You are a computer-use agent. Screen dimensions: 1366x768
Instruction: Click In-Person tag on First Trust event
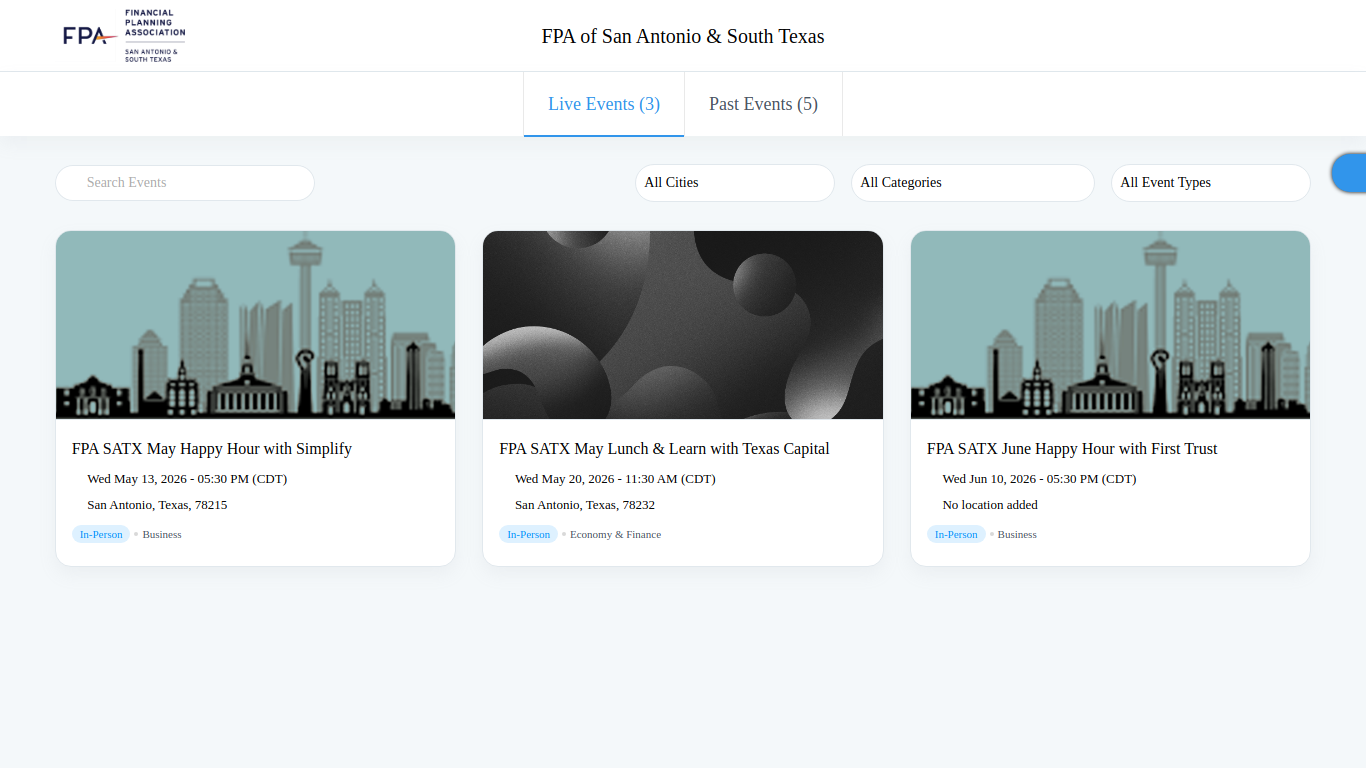(x=956, y=534)
